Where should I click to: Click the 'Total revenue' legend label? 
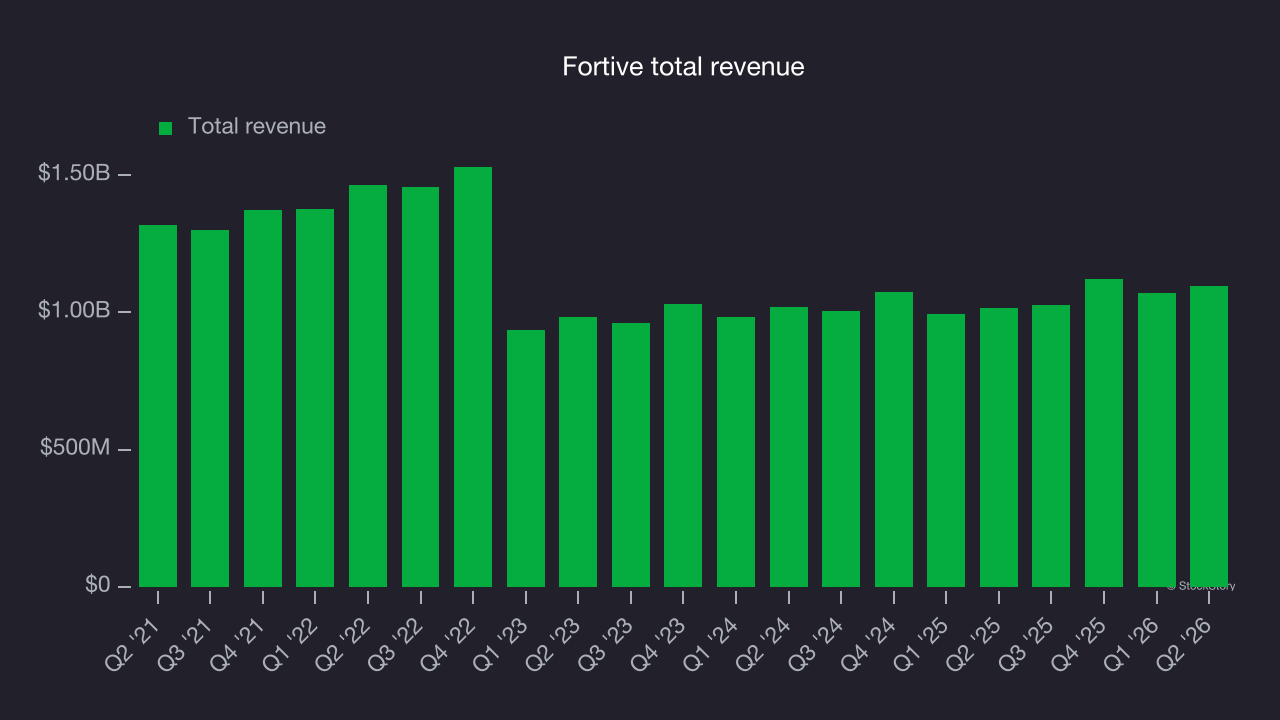click(x=257, y=127)
